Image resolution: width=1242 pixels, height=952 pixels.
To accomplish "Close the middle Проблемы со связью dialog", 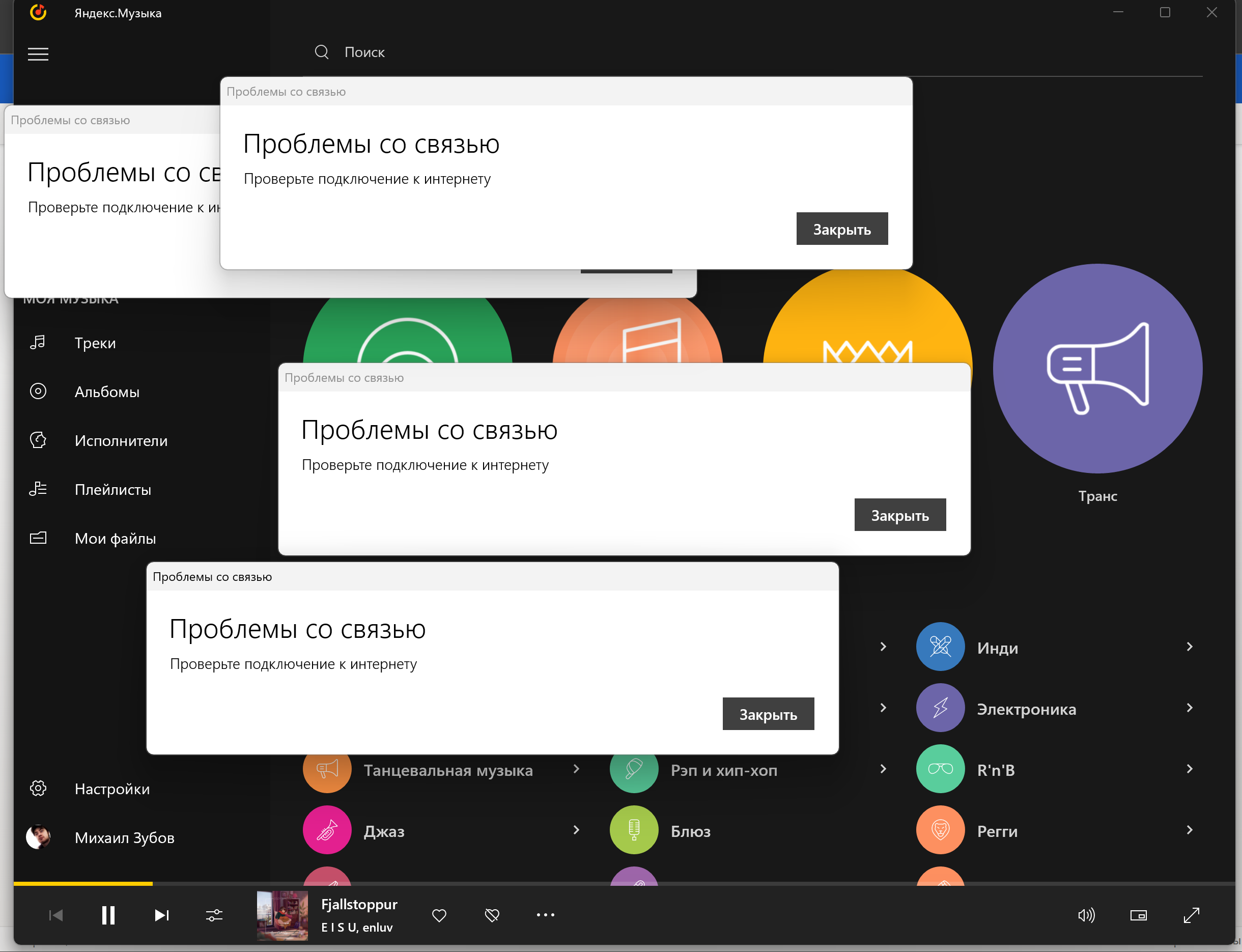I will 900,515.
